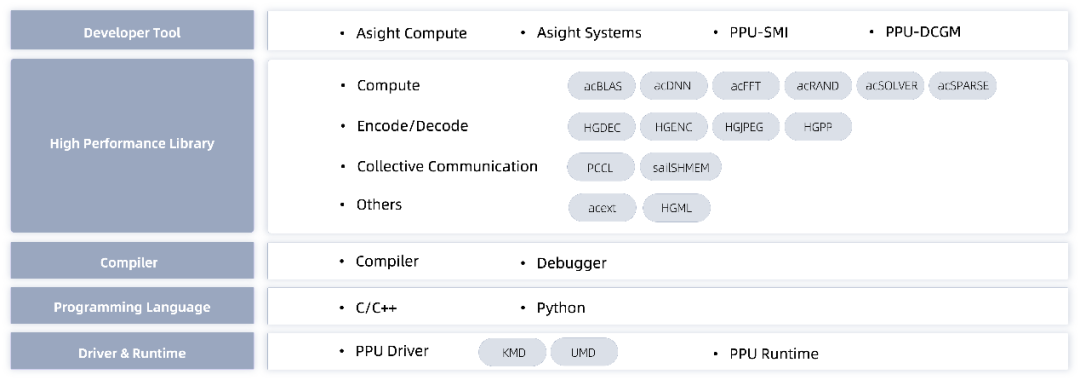Screen dimensions: 1080x380
Task: Select the Python language entry
Action: 561,308
